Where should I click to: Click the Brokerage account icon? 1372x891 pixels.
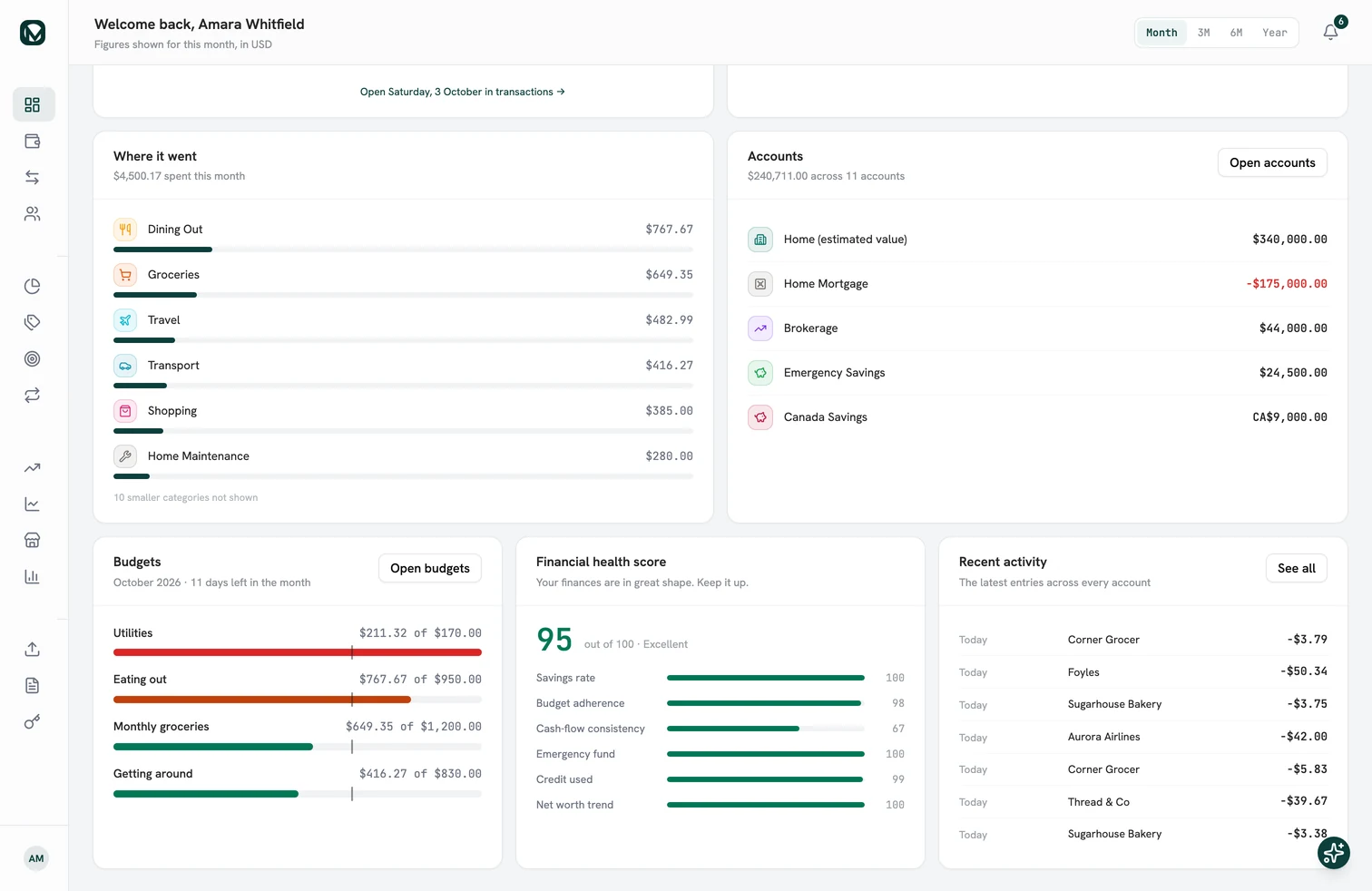pyautogui.click(x=760, y=328)
